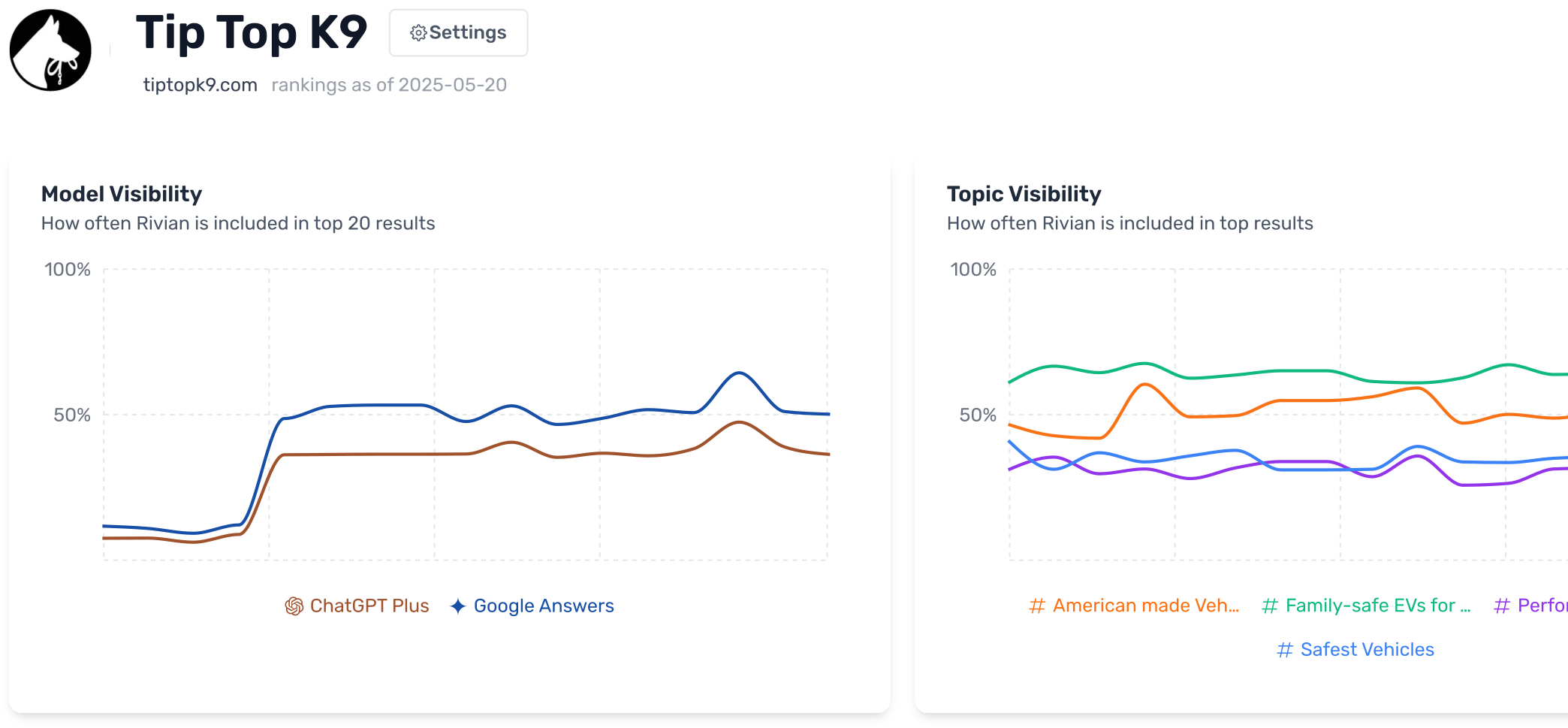Click the blue hashtag for Safest Vehicles
Viewport: 1568px width, 728px height.
[x=1286, y=649]
